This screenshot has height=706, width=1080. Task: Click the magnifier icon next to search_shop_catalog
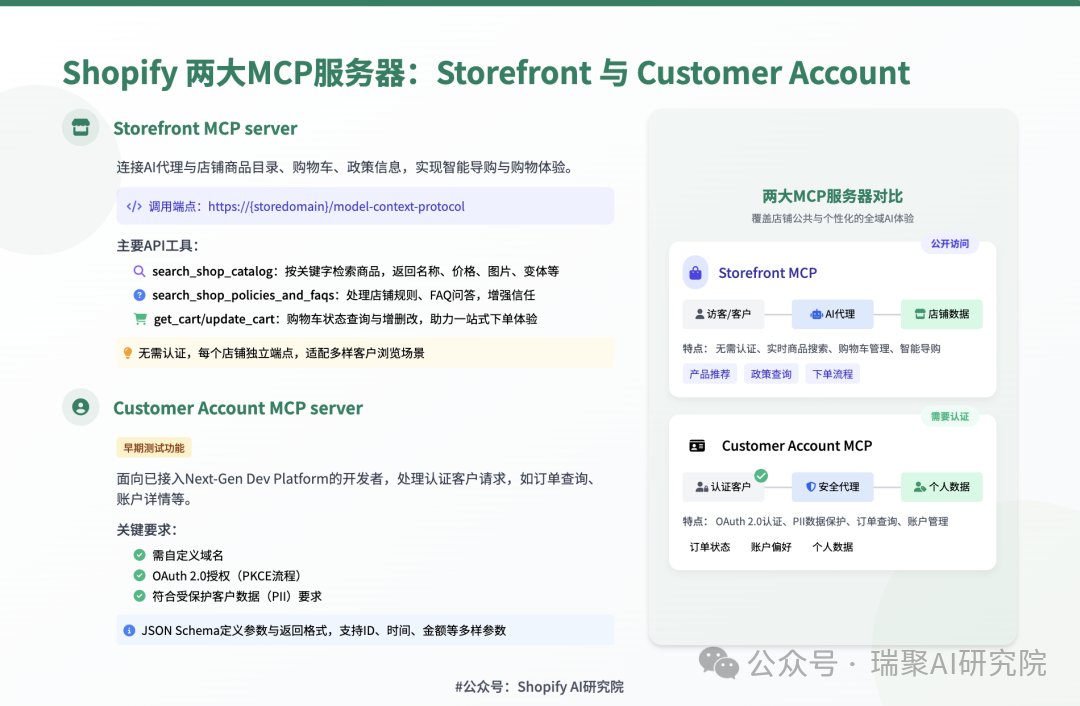(x=139, y=271)
